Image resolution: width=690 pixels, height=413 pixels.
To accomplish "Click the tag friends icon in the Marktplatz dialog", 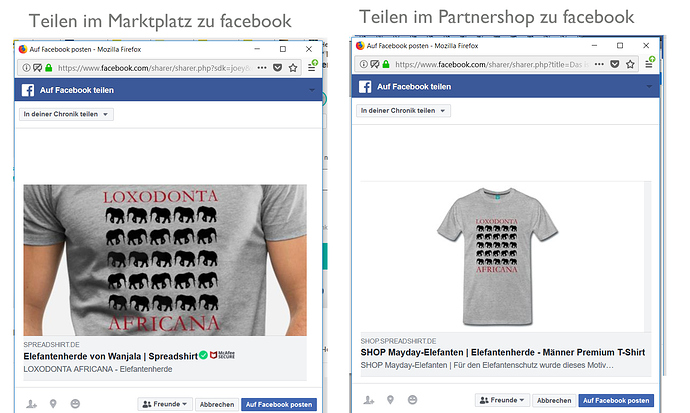I will click(x=30, y=402).
